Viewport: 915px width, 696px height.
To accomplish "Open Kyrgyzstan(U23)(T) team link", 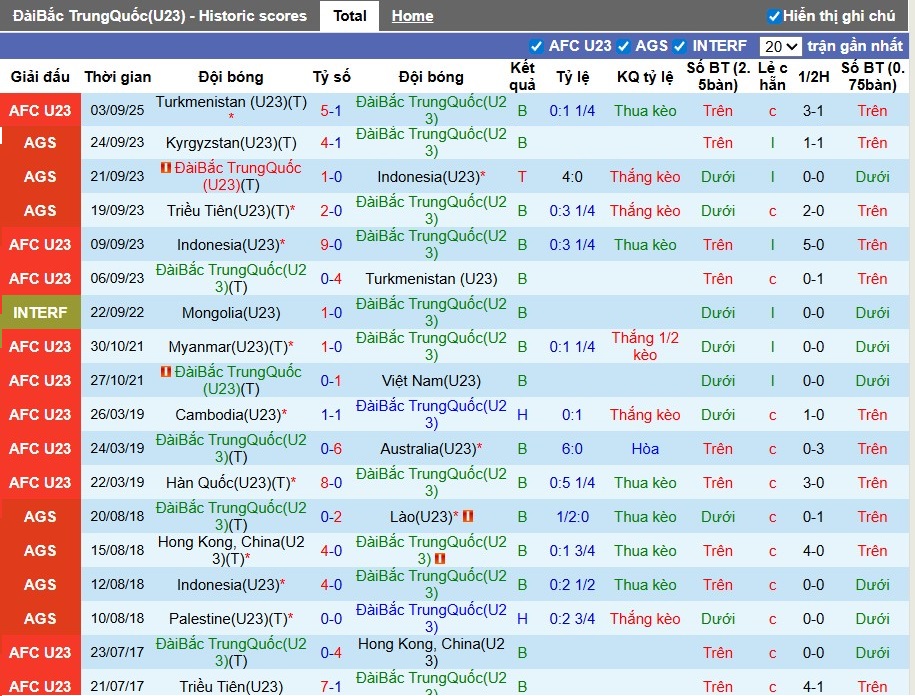I will [231, 143].
